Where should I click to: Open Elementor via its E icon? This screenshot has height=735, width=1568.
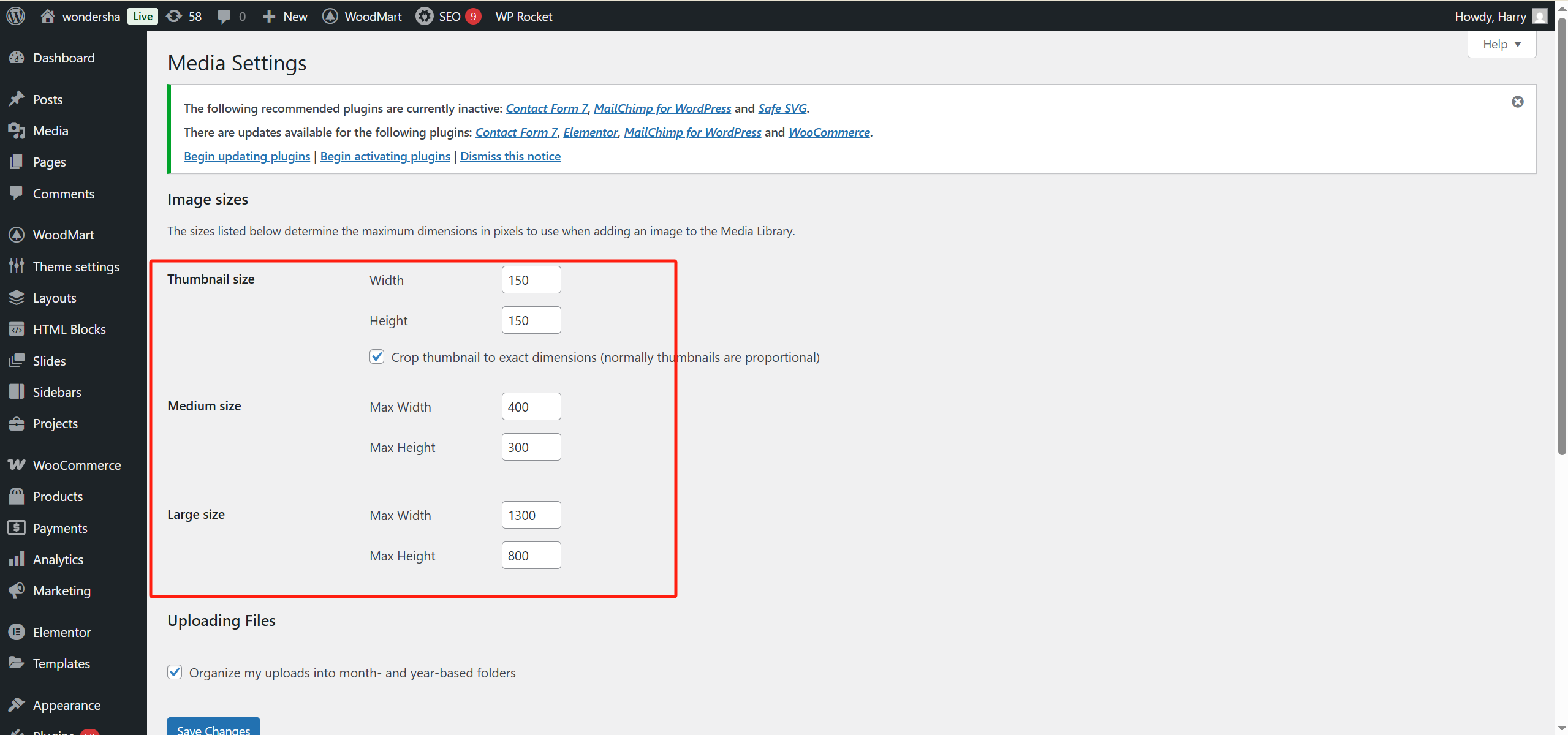click(17, 631)
